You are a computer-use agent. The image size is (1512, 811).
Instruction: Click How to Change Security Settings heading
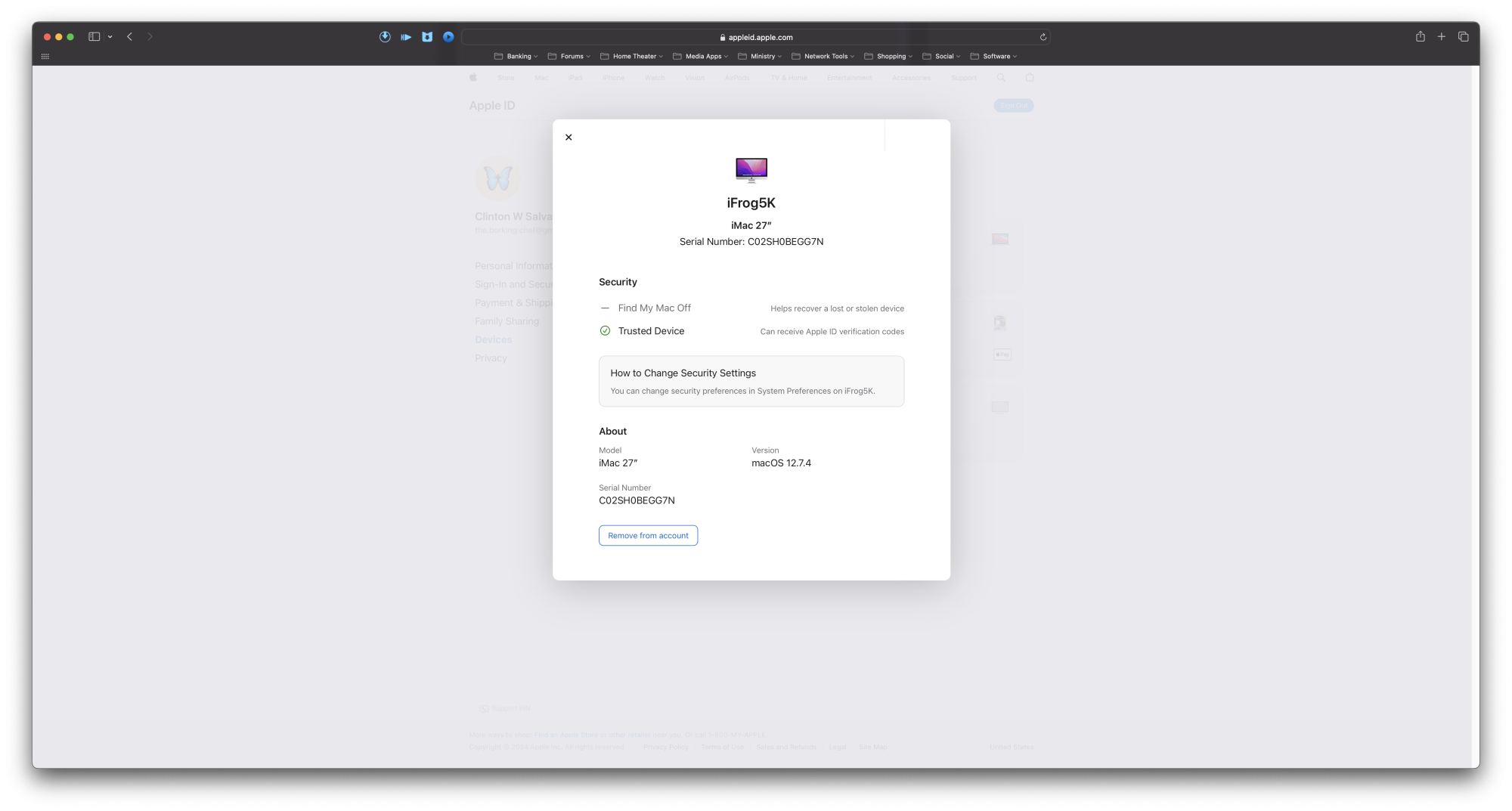(x=683, y=373)
